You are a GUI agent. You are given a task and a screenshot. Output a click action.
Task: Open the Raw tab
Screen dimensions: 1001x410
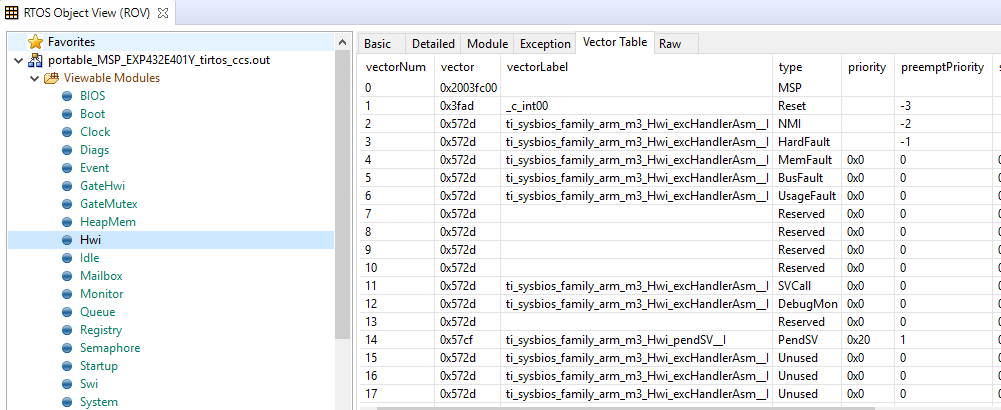point(670,44)
